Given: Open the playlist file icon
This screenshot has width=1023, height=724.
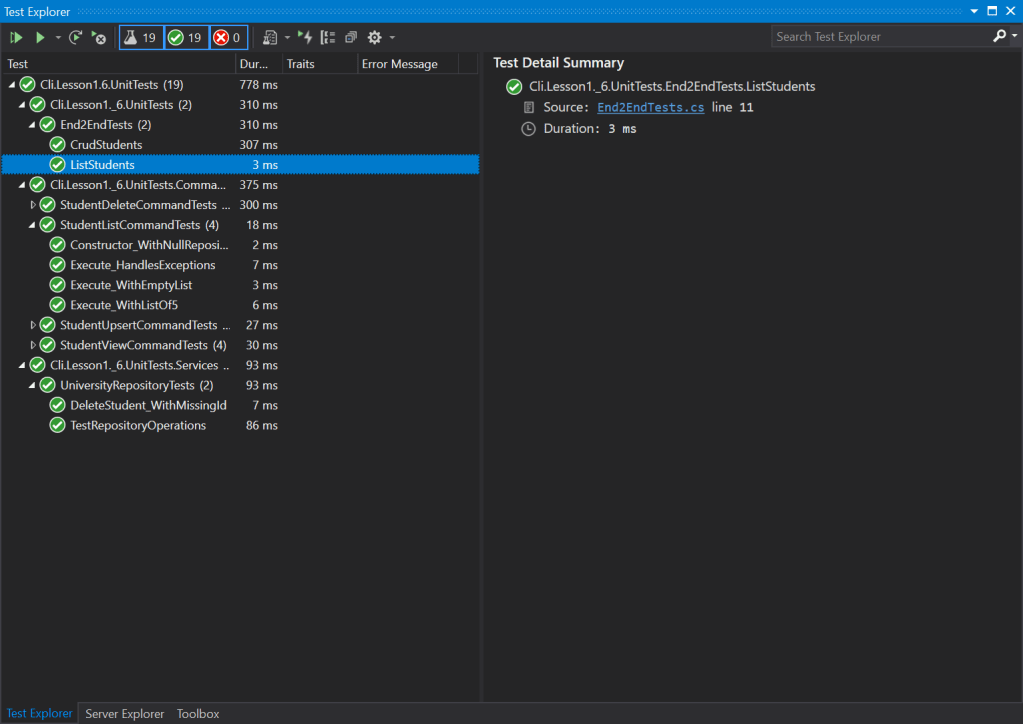Looking at the screenshot, I should 270,37.
